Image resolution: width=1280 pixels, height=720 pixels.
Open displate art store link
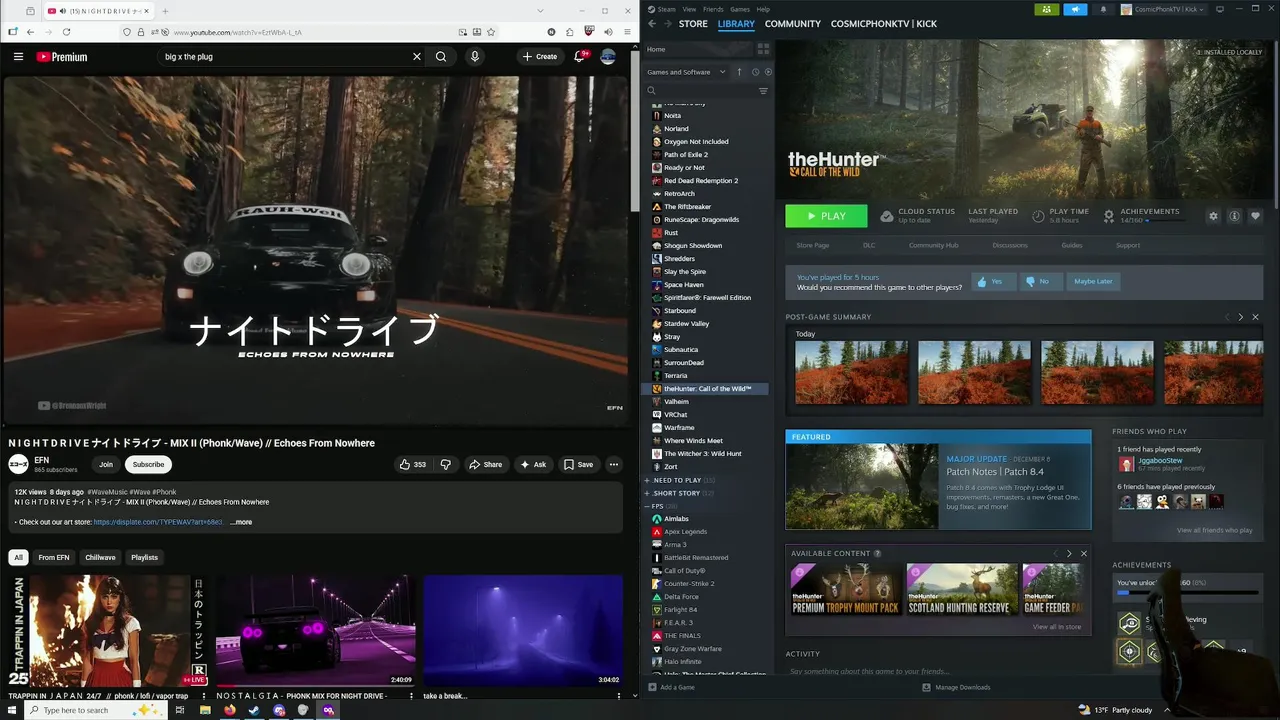click(158, 522)
